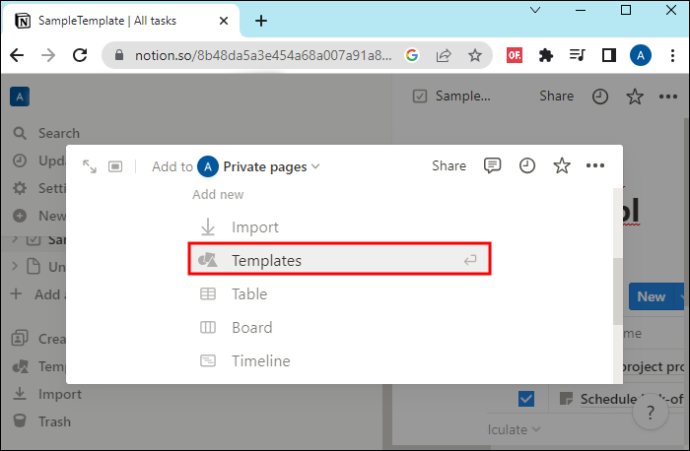Click the lock icon in the address bar
The height and width of the screenshot is (451, 690).
click(x=119, y=55)
